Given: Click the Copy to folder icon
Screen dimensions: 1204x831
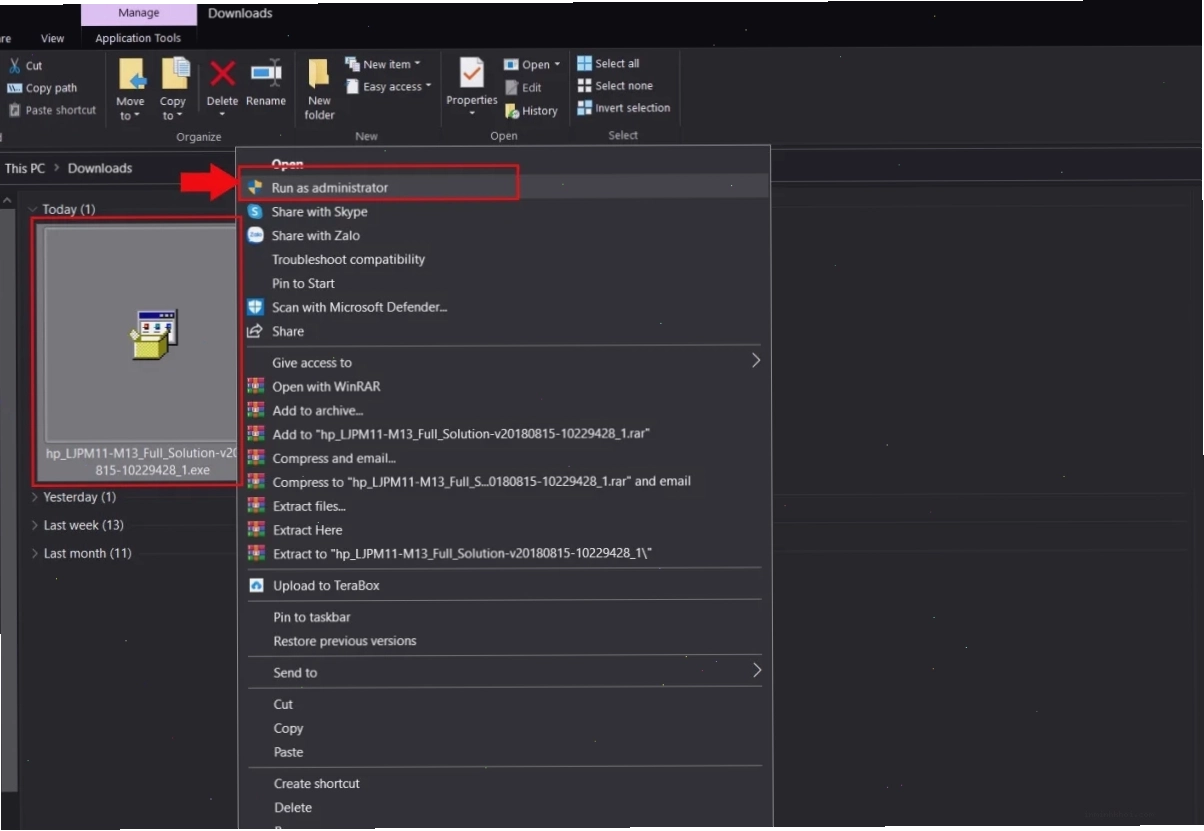Looking at the screenshot, I should point(175,74).
